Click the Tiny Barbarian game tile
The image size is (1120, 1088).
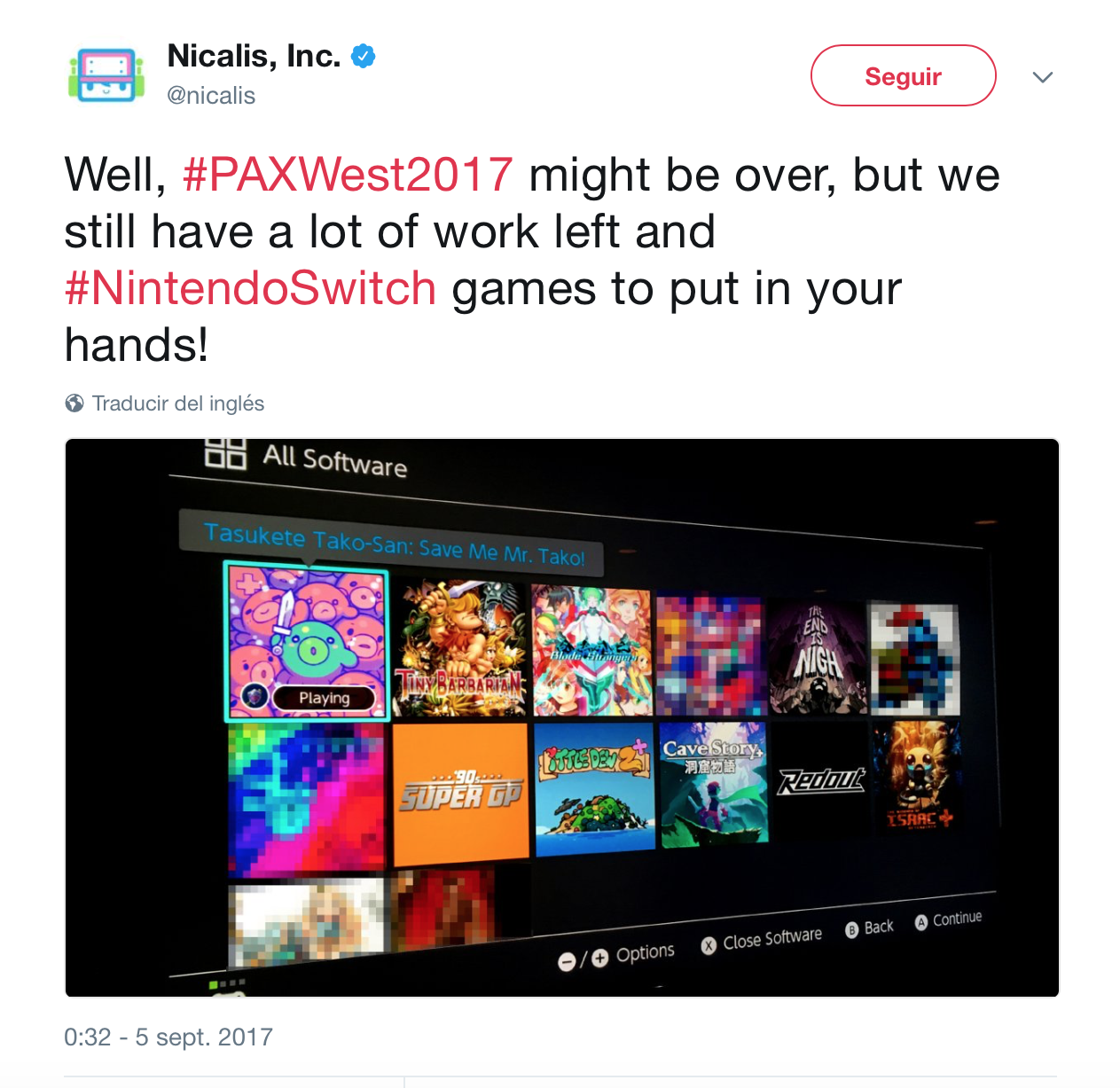click(460, 648)
